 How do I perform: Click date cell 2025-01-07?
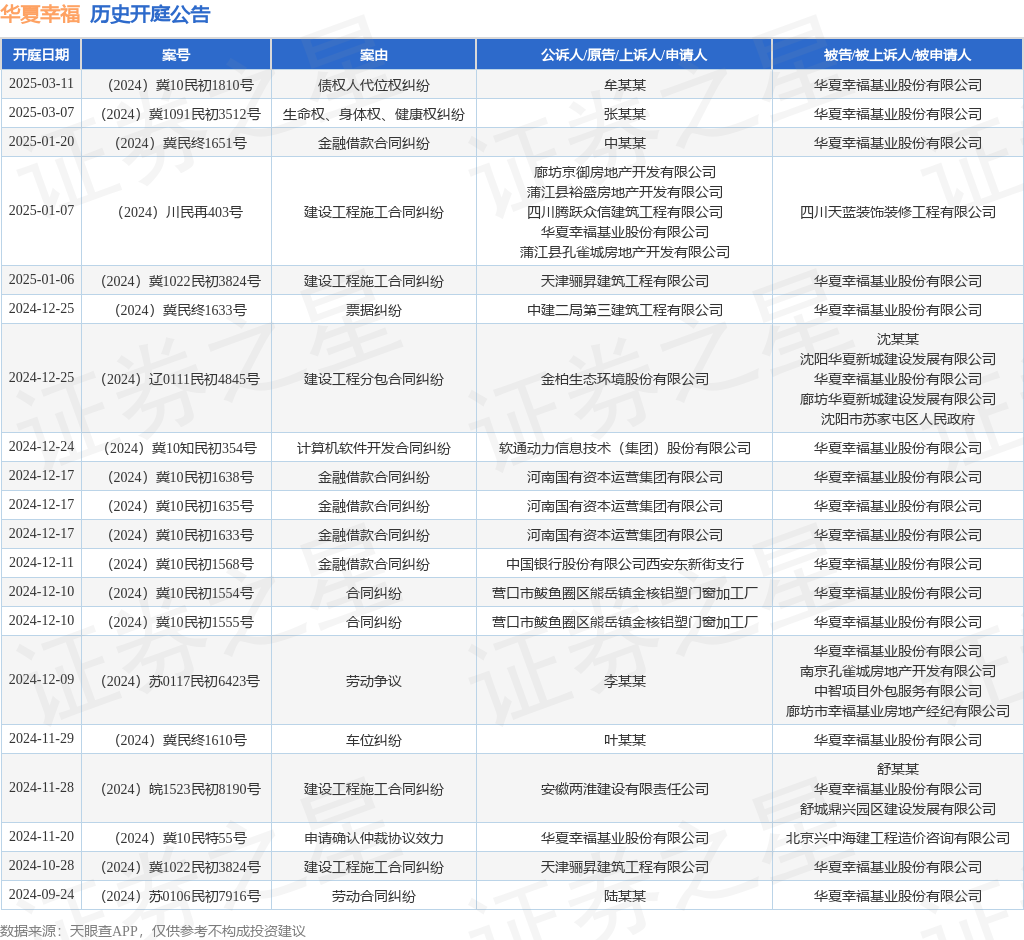41,211
